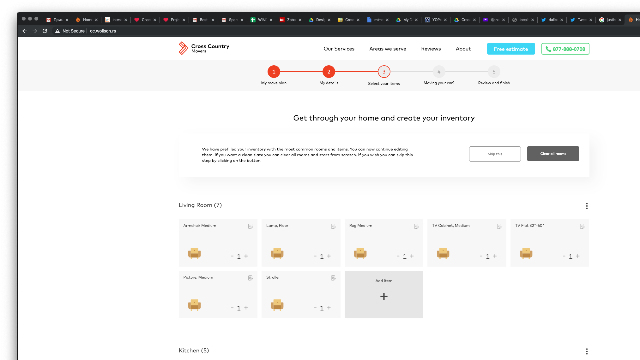Click the note icon on TV Cabinet card
The width and height of the screenshot is (640, 360).
point(499,226)
